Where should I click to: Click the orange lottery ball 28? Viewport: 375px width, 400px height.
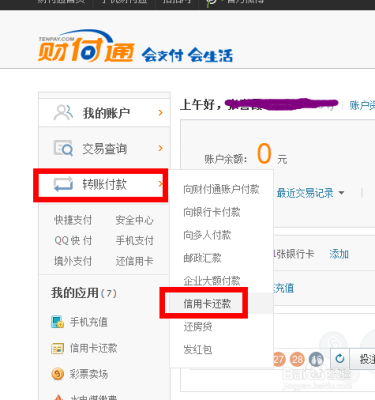click(297, 359)
